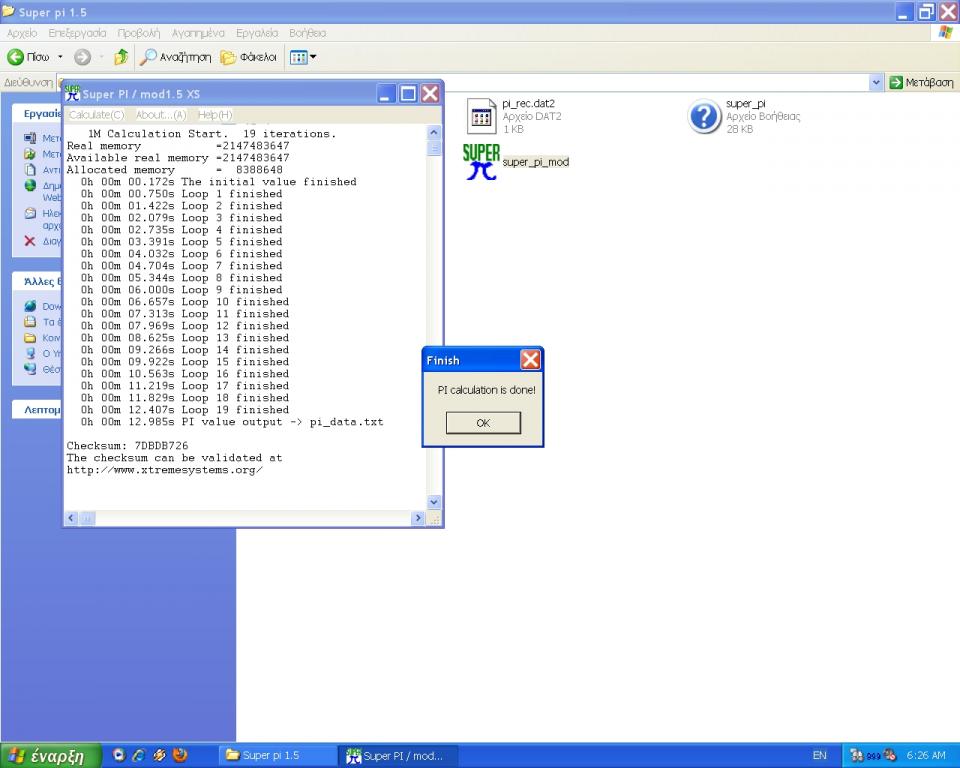This screenshot has height=768, width=960.
Task: Click the Λεπτομ Details panel header
Action: click(37, 410)
